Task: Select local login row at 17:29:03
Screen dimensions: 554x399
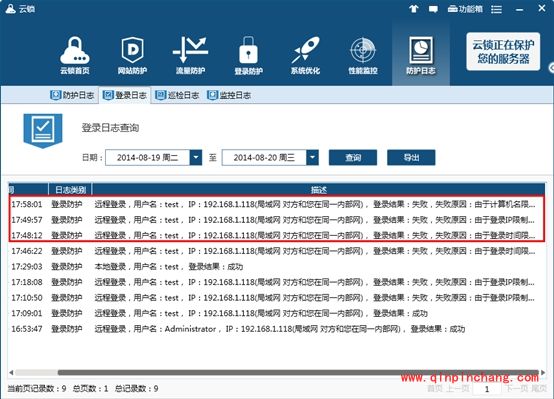Action: (x=276, y=266)
